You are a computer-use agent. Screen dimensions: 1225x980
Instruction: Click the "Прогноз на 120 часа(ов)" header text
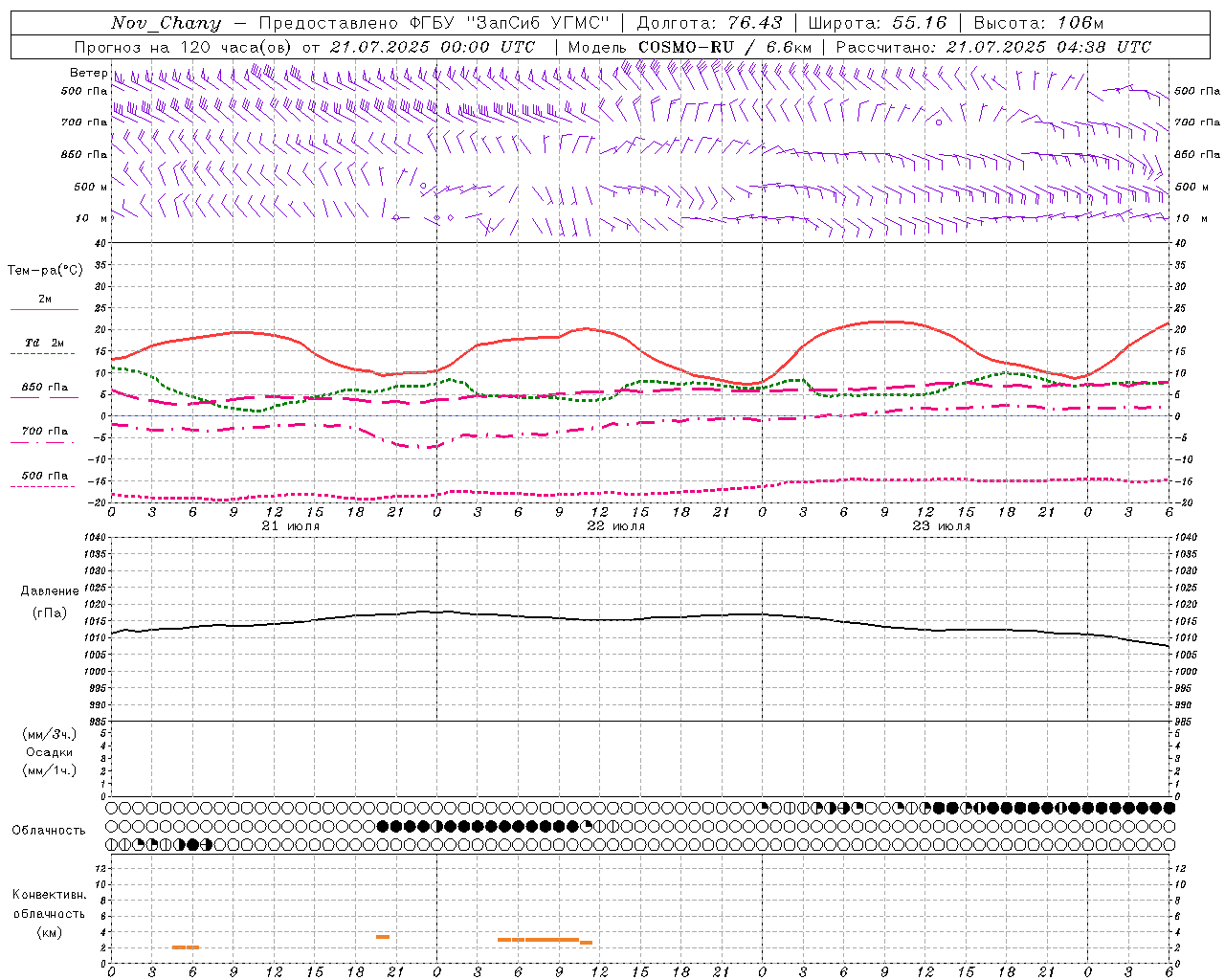pos(185,47)
